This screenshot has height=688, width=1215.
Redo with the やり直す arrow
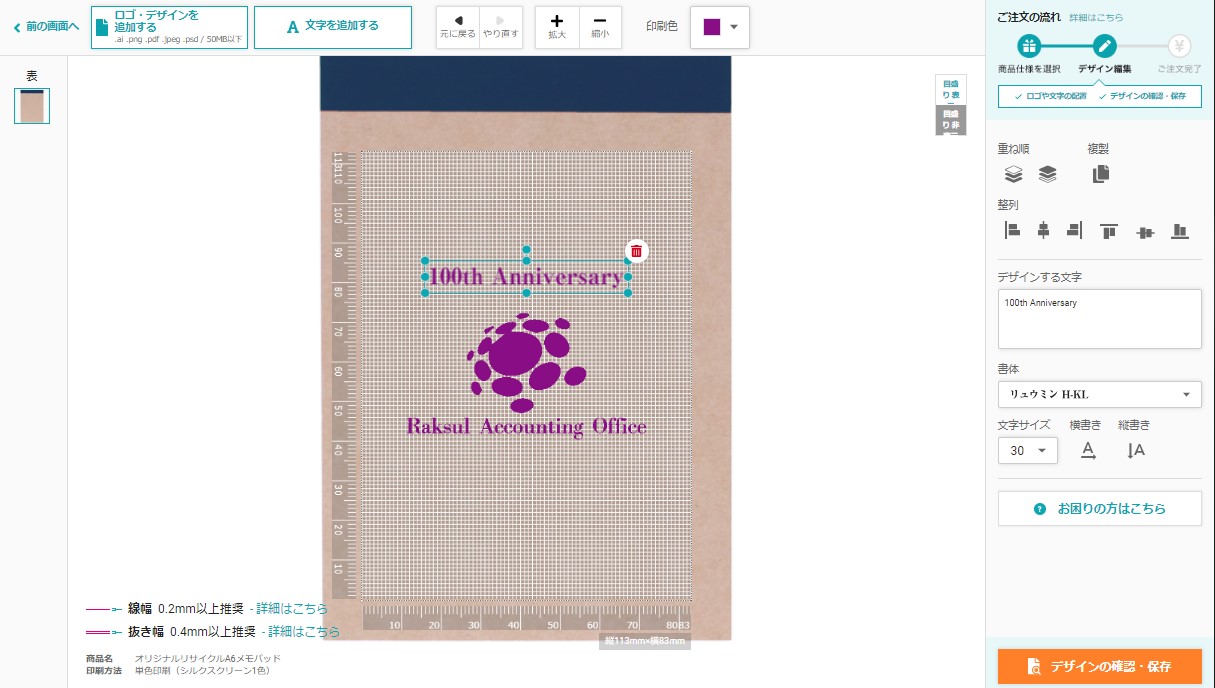pos(500,27)
